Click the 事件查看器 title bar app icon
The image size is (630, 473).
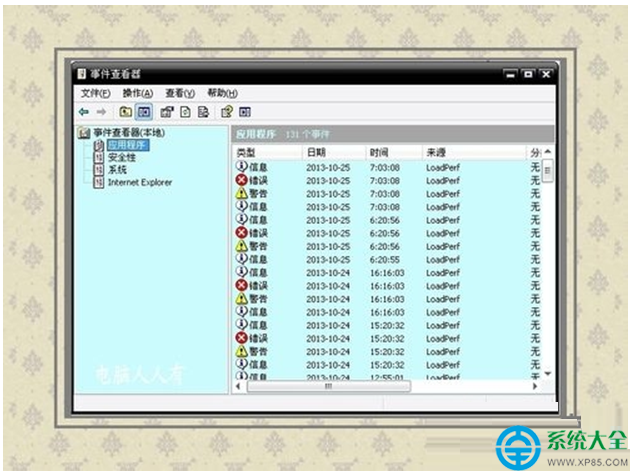click(x=82, y=74)
